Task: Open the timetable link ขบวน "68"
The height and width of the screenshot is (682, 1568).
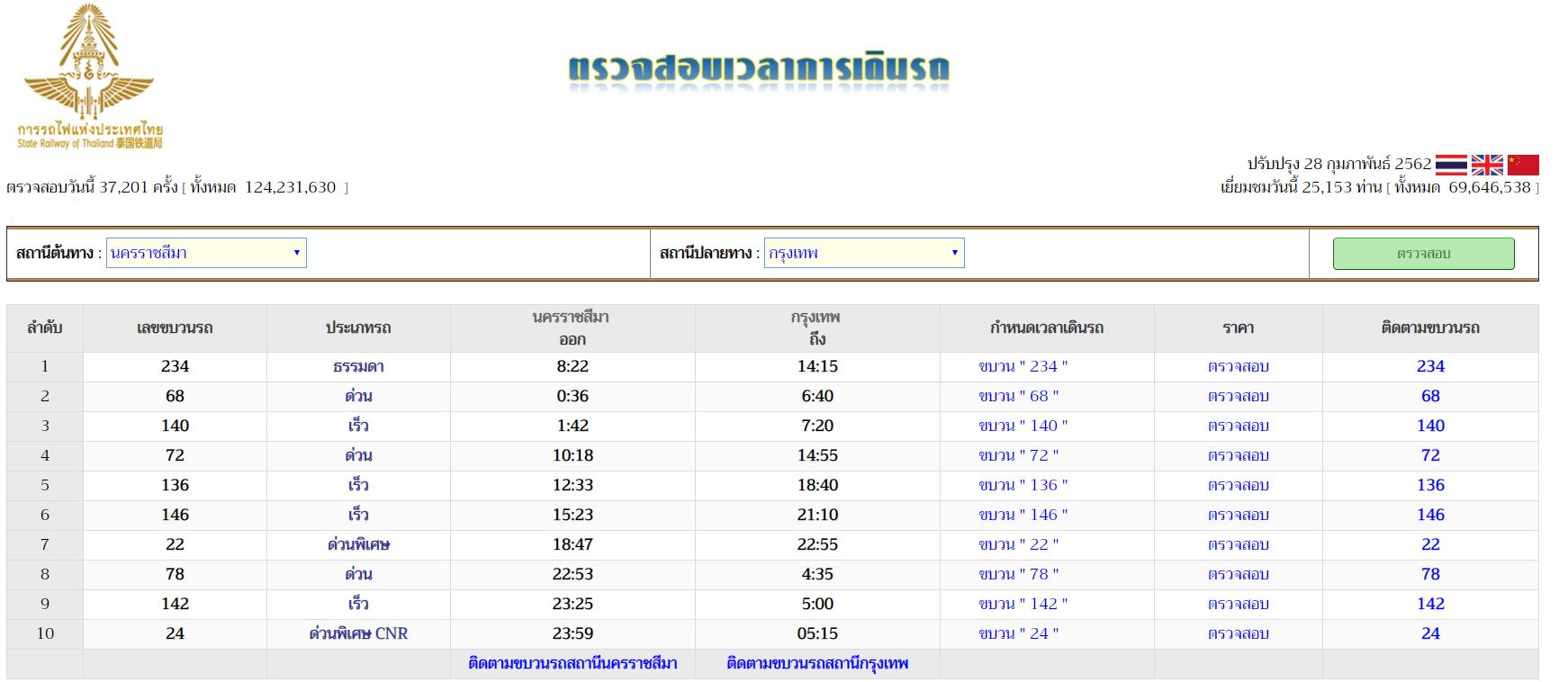Action: (x=1019, y=396)
